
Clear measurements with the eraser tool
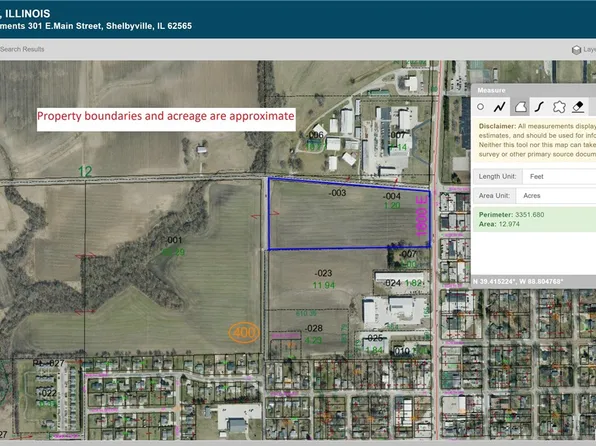(578, 107)
